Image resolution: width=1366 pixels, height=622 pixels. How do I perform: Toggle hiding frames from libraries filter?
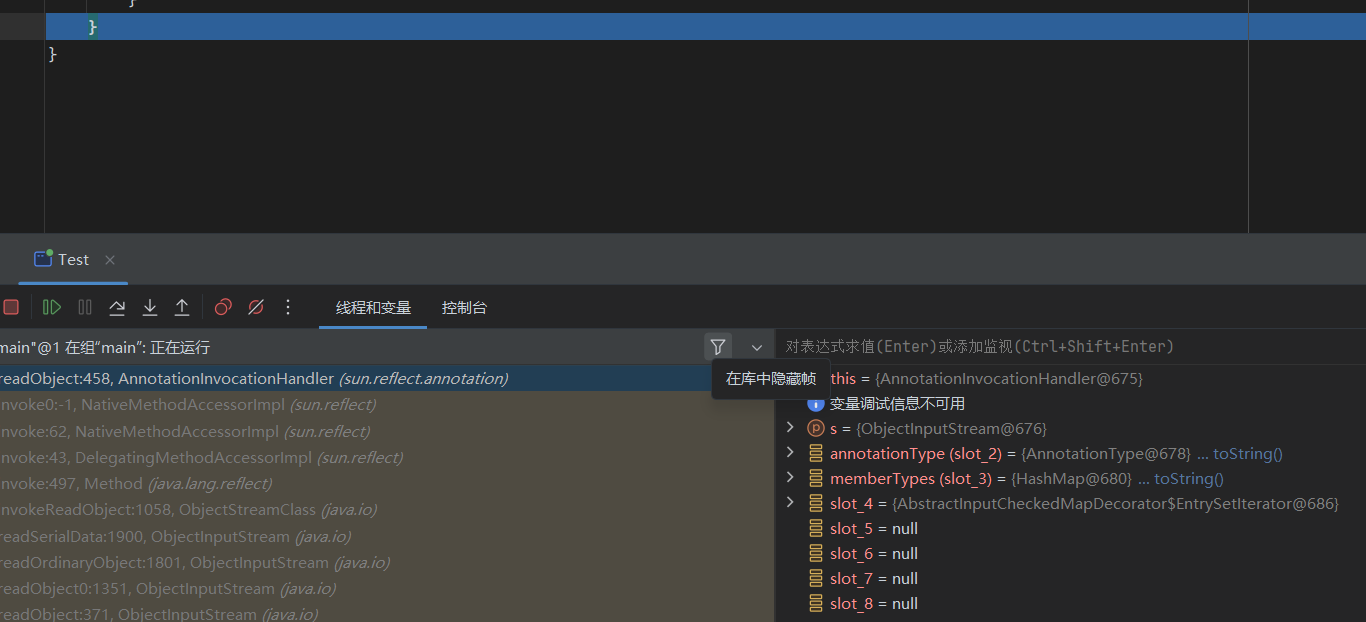[717, 347]
